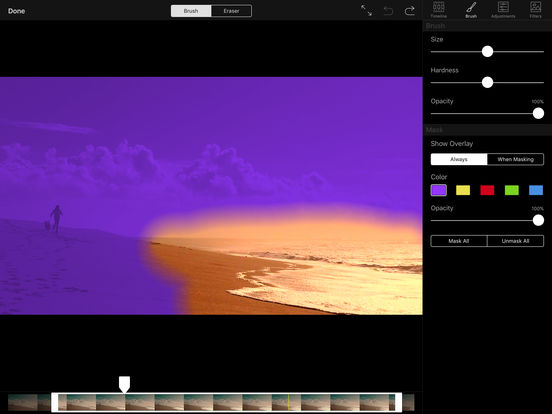
Task: Tap Done in the top bar
Action: (16, 11)
